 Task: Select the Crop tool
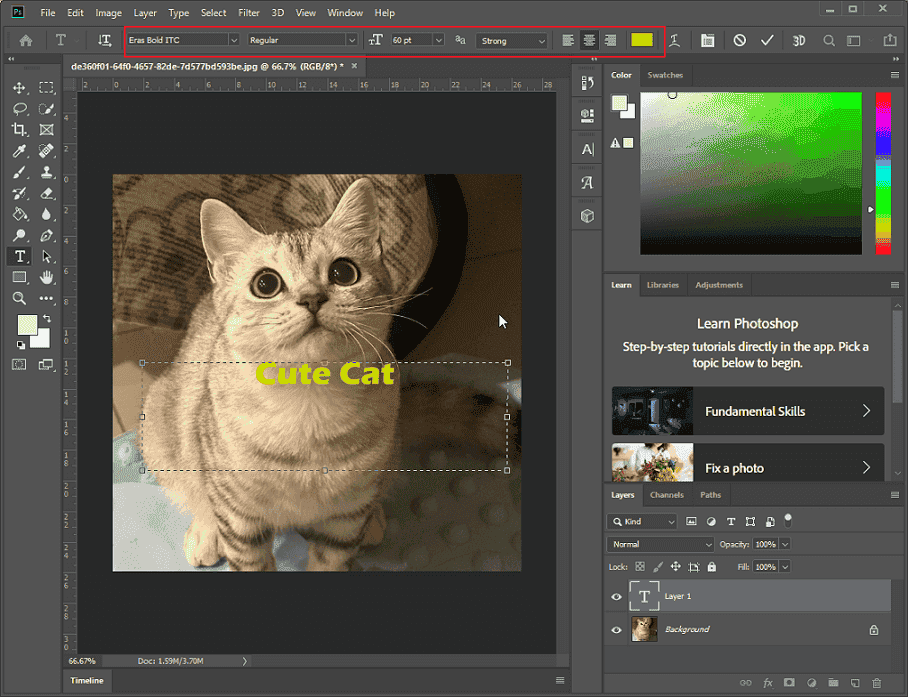(19, 130)
